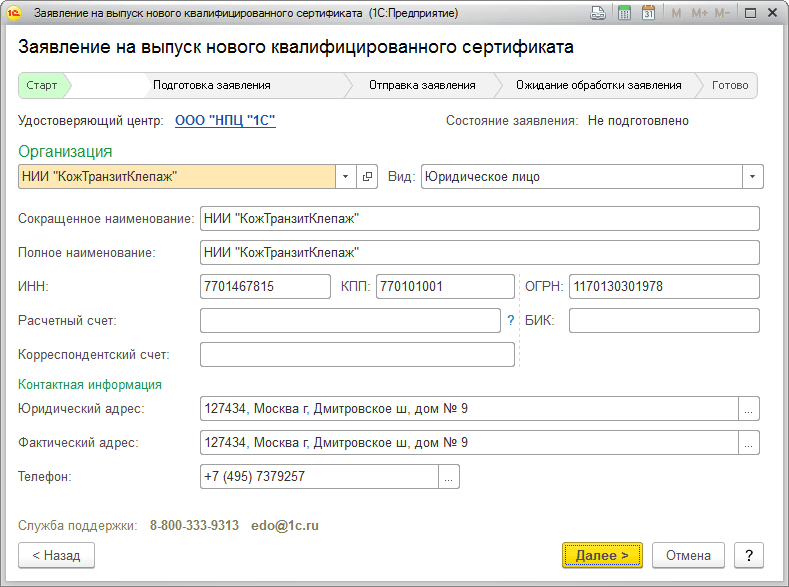Expand the Вид dropdown arrow
This screenshot has height=587, width=789.
pos(753,177)
